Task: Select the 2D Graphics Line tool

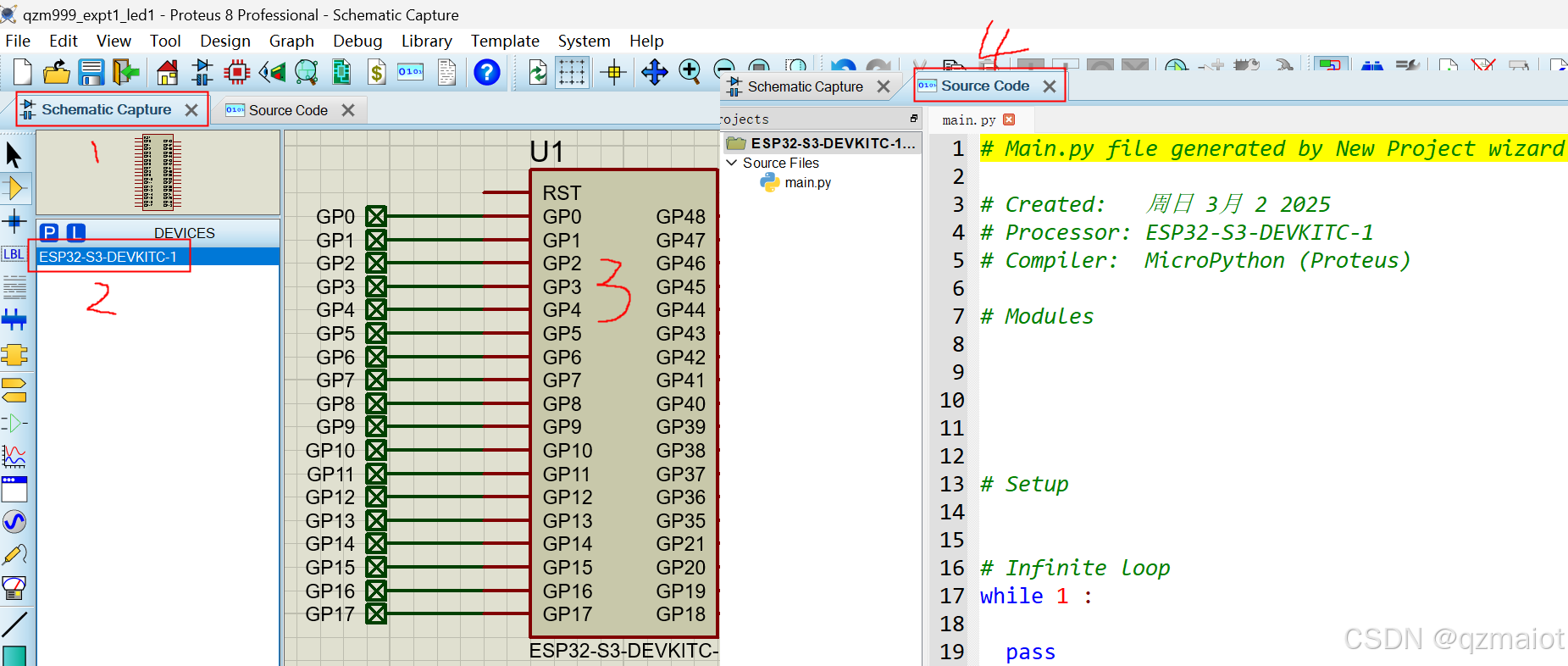Action: point(14,624)
